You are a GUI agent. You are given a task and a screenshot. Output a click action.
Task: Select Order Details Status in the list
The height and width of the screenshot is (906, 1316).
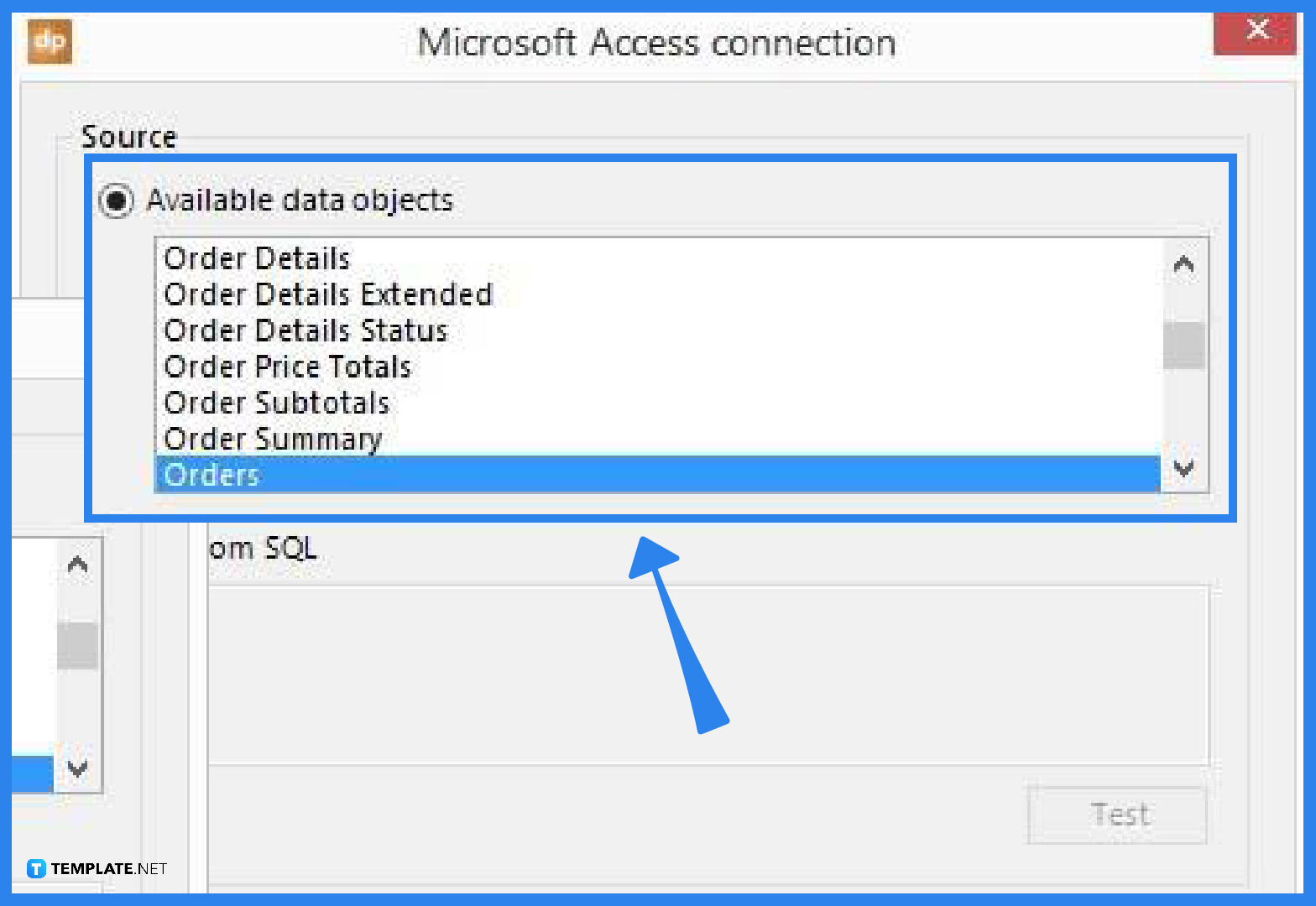pos(306,331)
